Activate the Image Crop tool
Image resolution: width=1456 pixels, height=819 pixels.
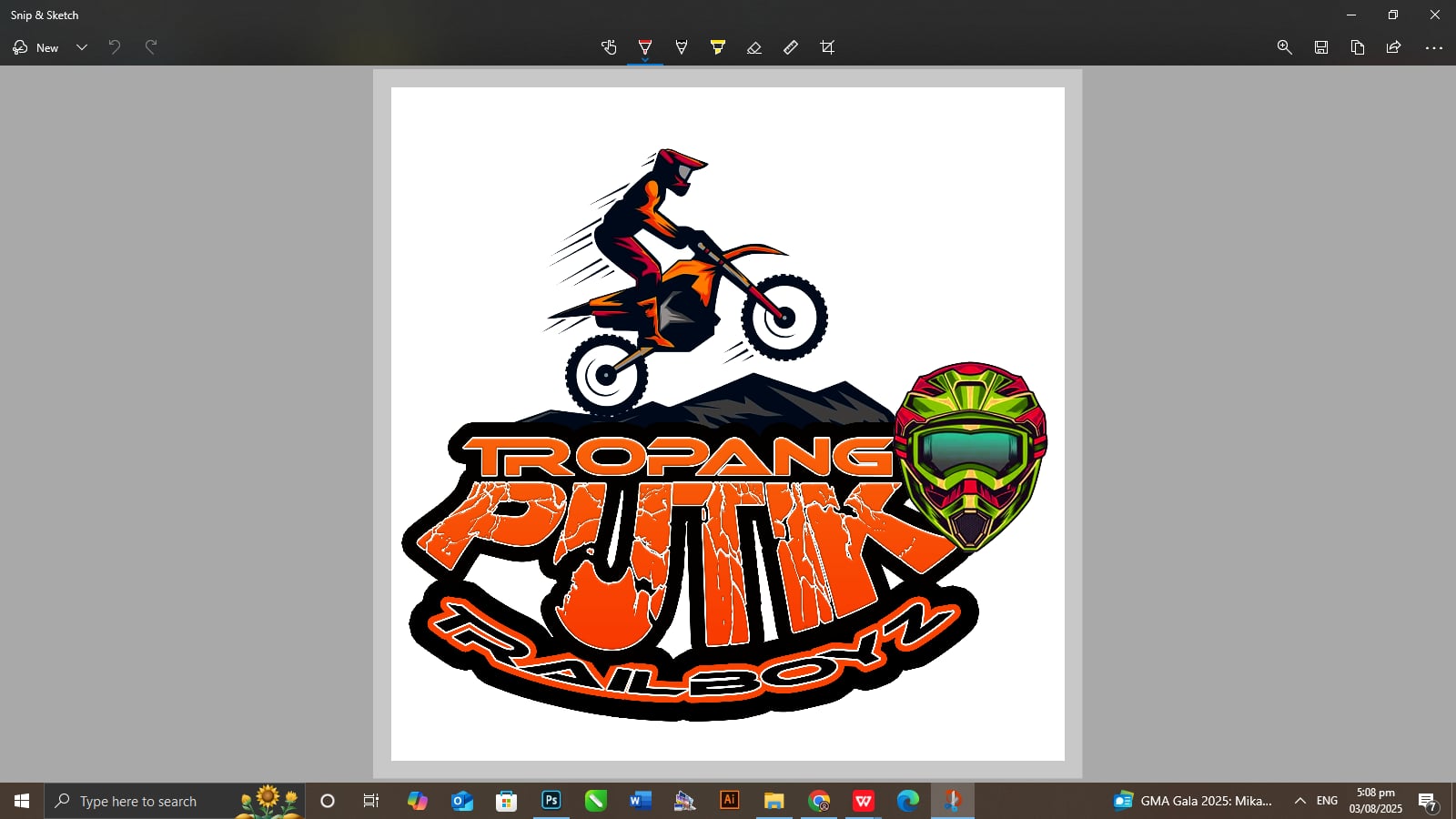pyautogui.click(x=827, y=47)
